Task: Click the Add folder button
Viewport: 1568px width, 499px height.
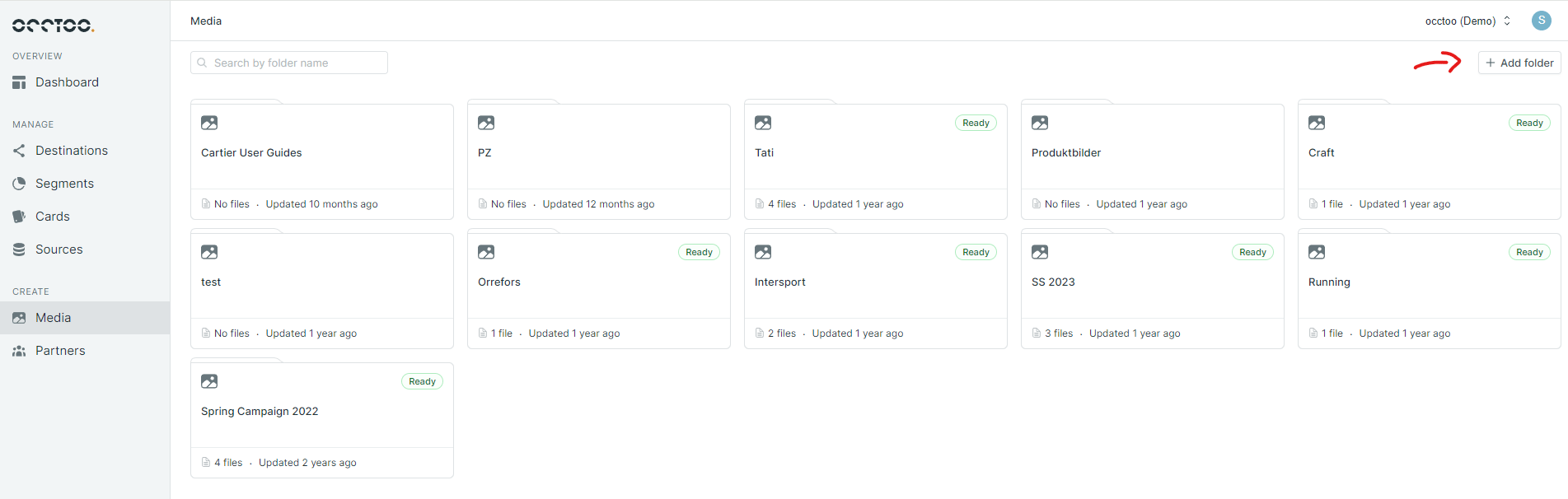Action: tap(1519, 63)
